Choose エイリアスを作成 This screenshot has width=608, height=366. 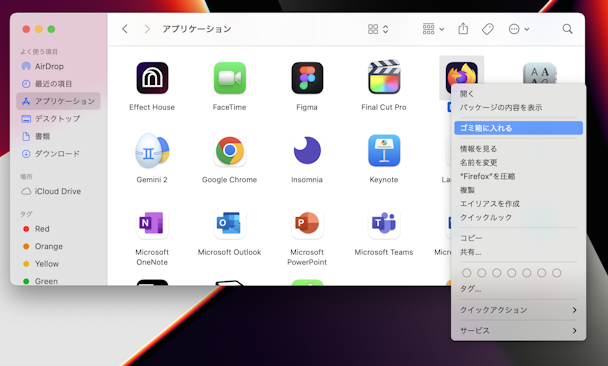(518, 204)
